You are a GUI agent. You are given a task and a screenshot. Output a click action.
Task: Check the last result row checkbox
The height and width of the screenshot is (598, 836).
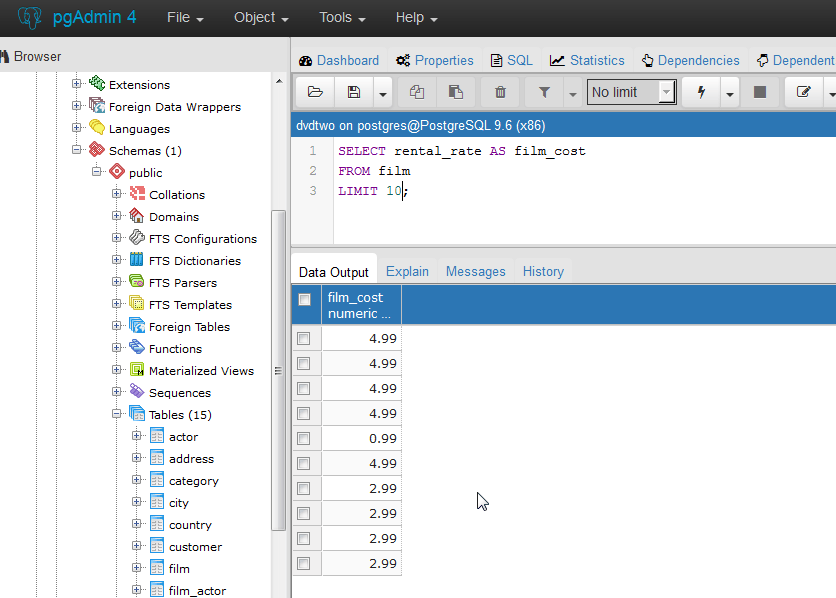pyautogui.click(x=304, y=563)
